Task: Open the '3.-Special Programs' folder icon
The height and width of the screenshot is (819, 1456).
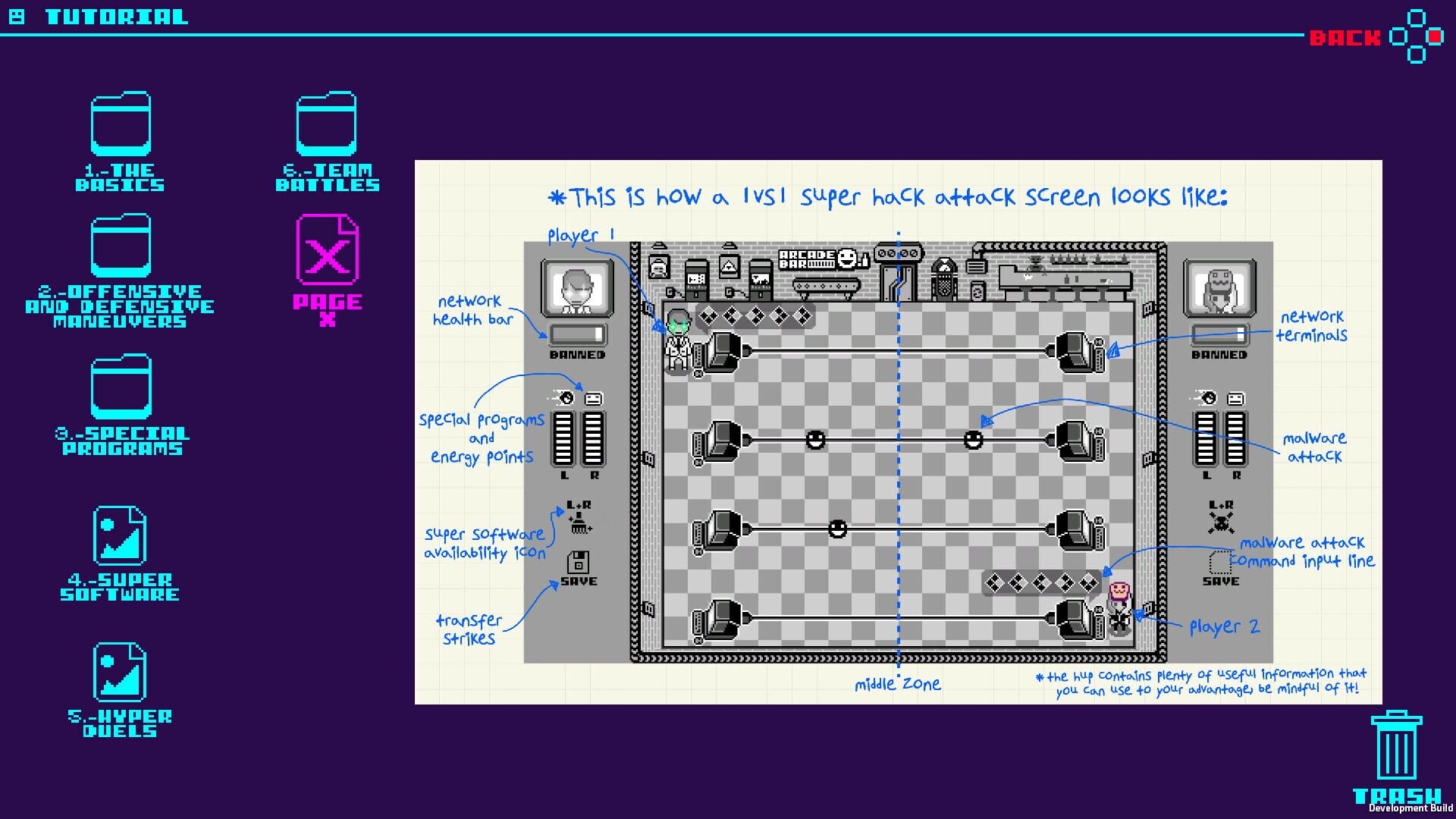Action: click(121, 387)
